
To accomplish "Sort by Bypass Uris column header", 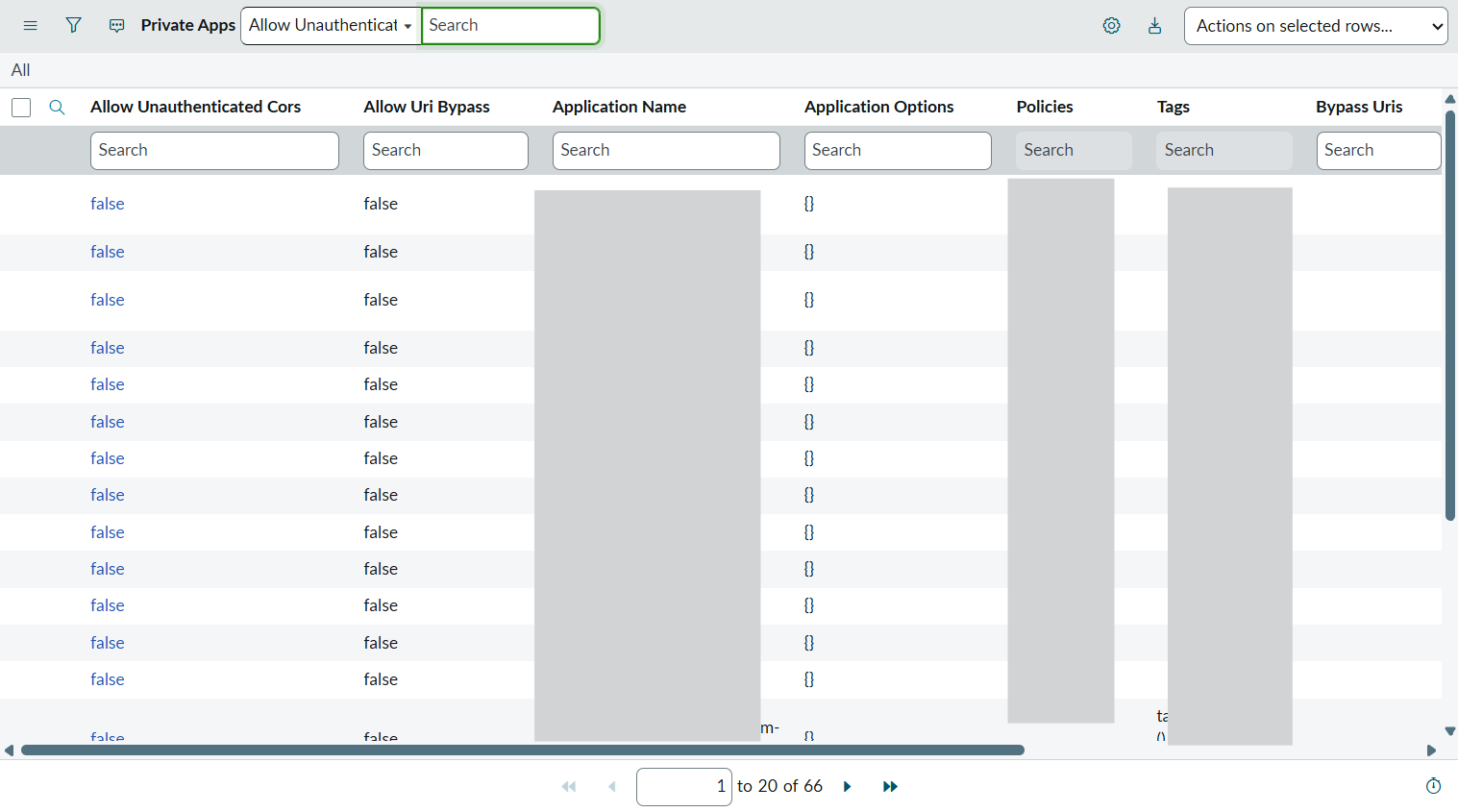I will 1359,107.
